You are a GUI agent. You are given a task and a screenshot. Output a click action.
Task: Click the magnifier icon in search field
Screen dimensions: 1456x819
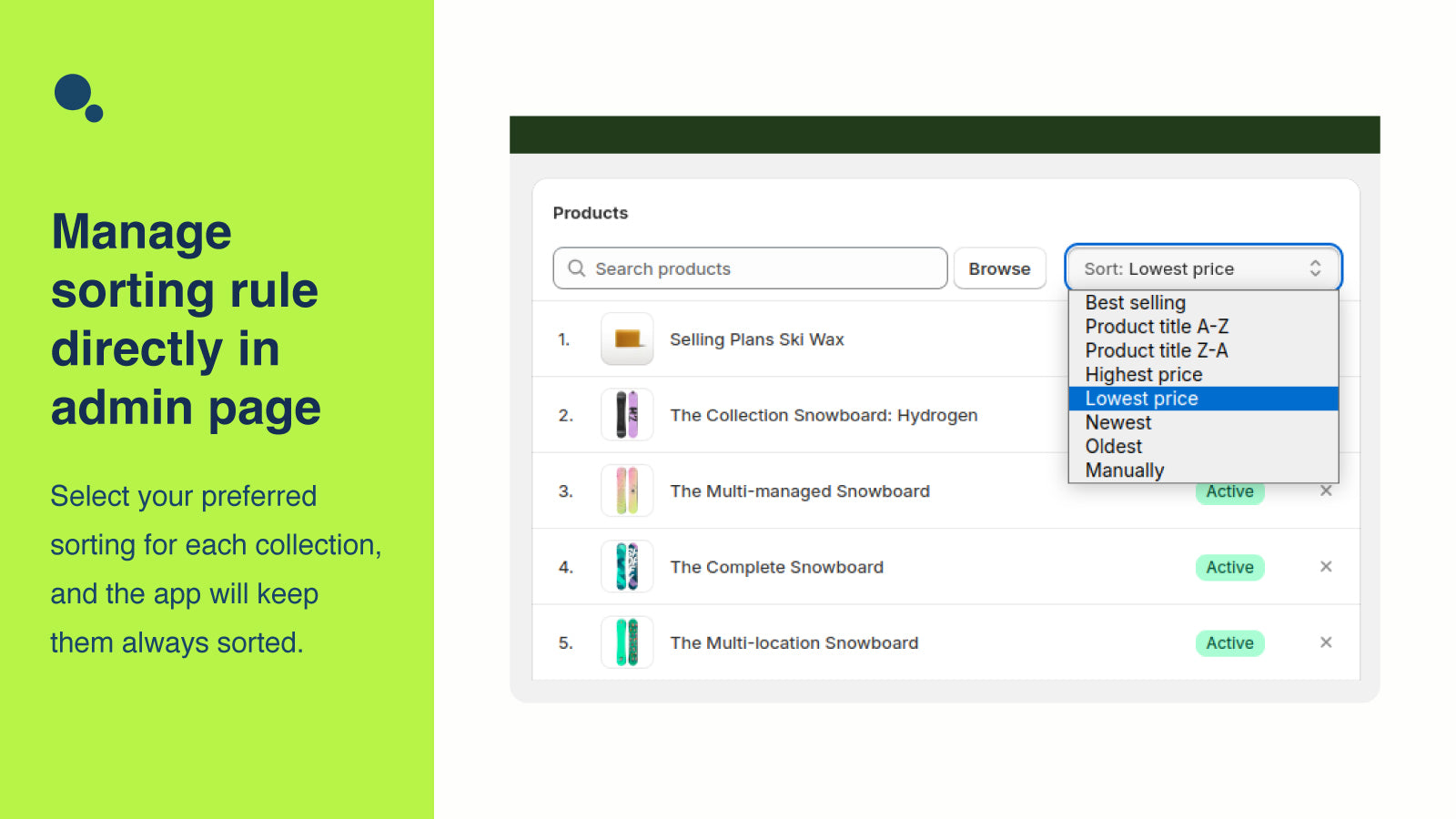pos(576,268)
